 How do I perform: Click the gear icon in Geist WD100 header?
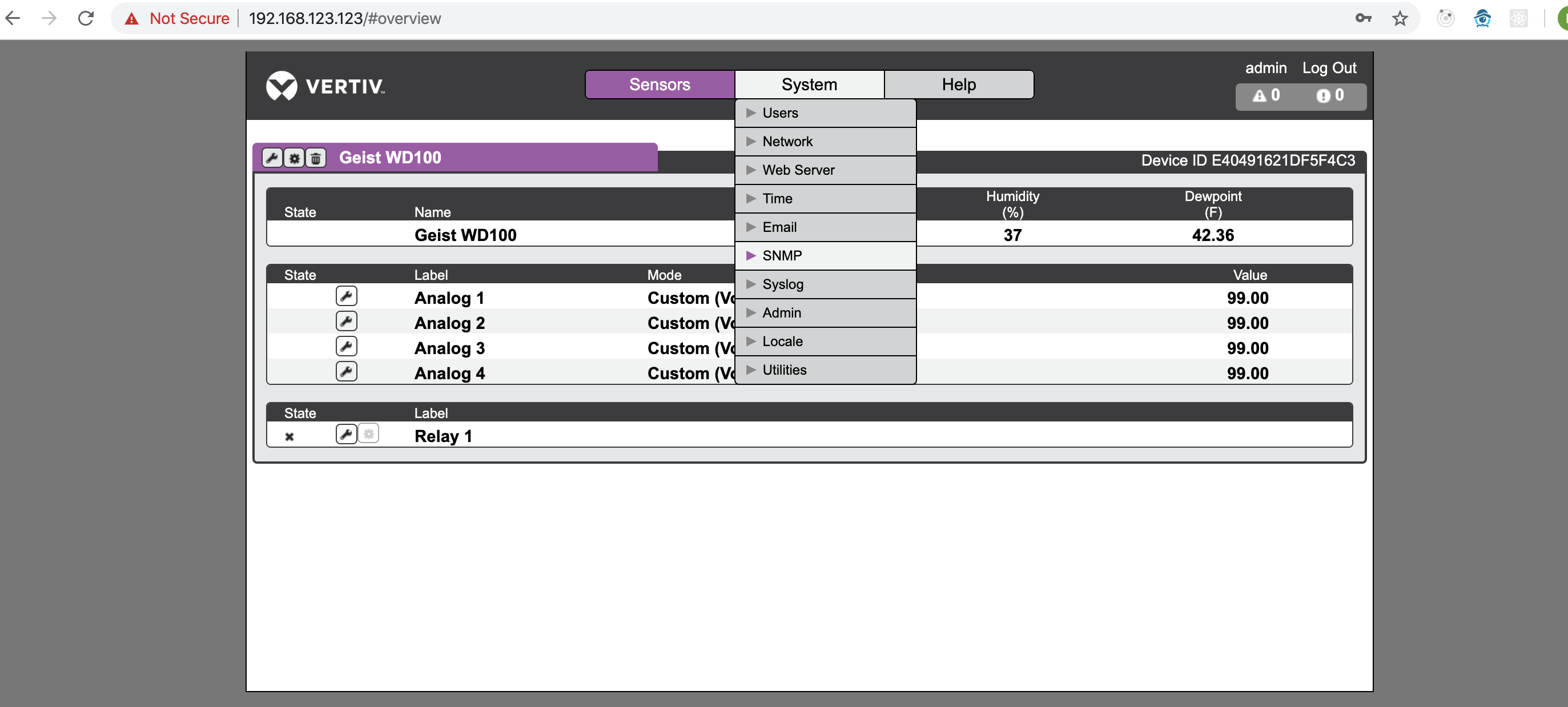click(294, 158)
